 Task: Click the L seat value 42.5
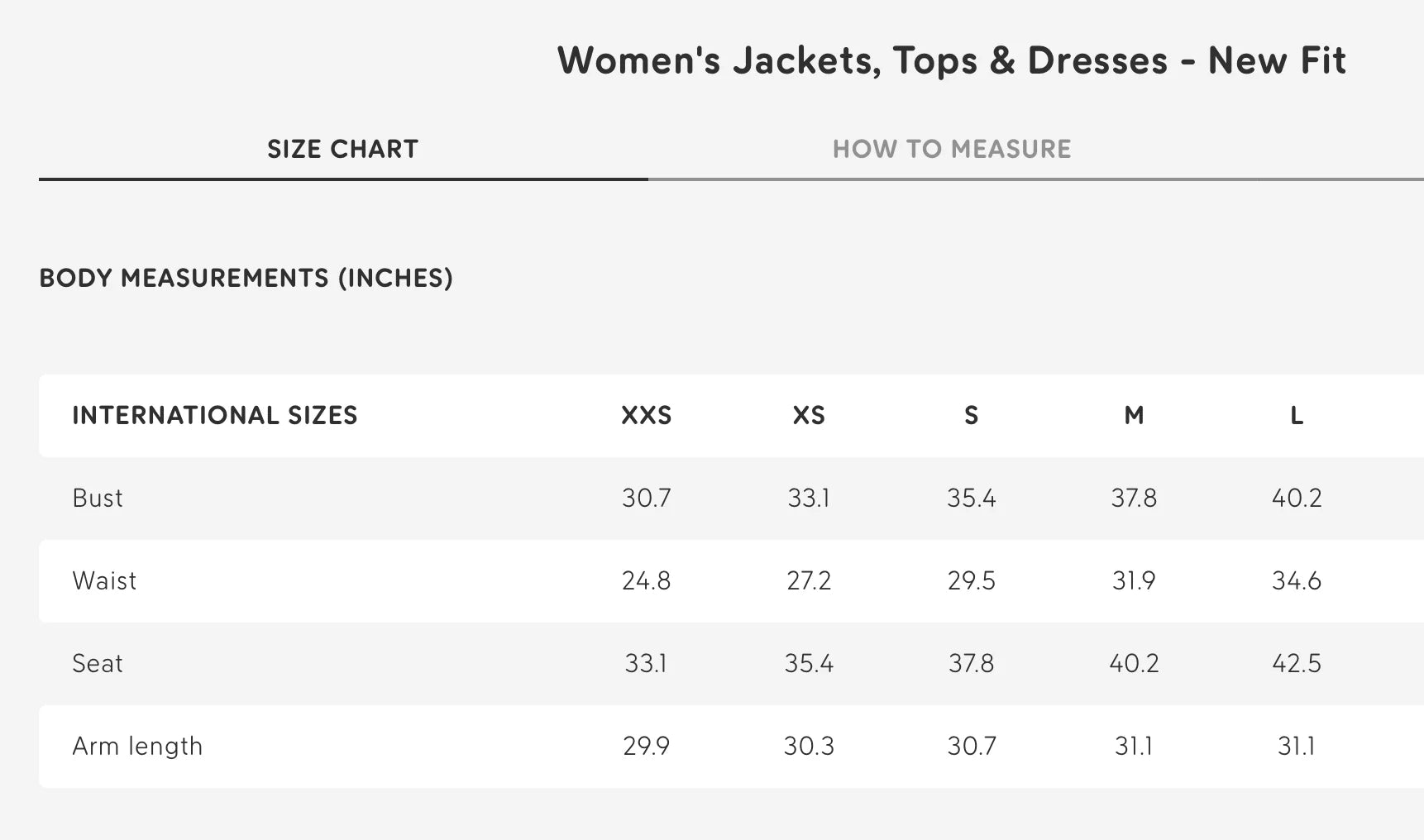point(1297,663)
